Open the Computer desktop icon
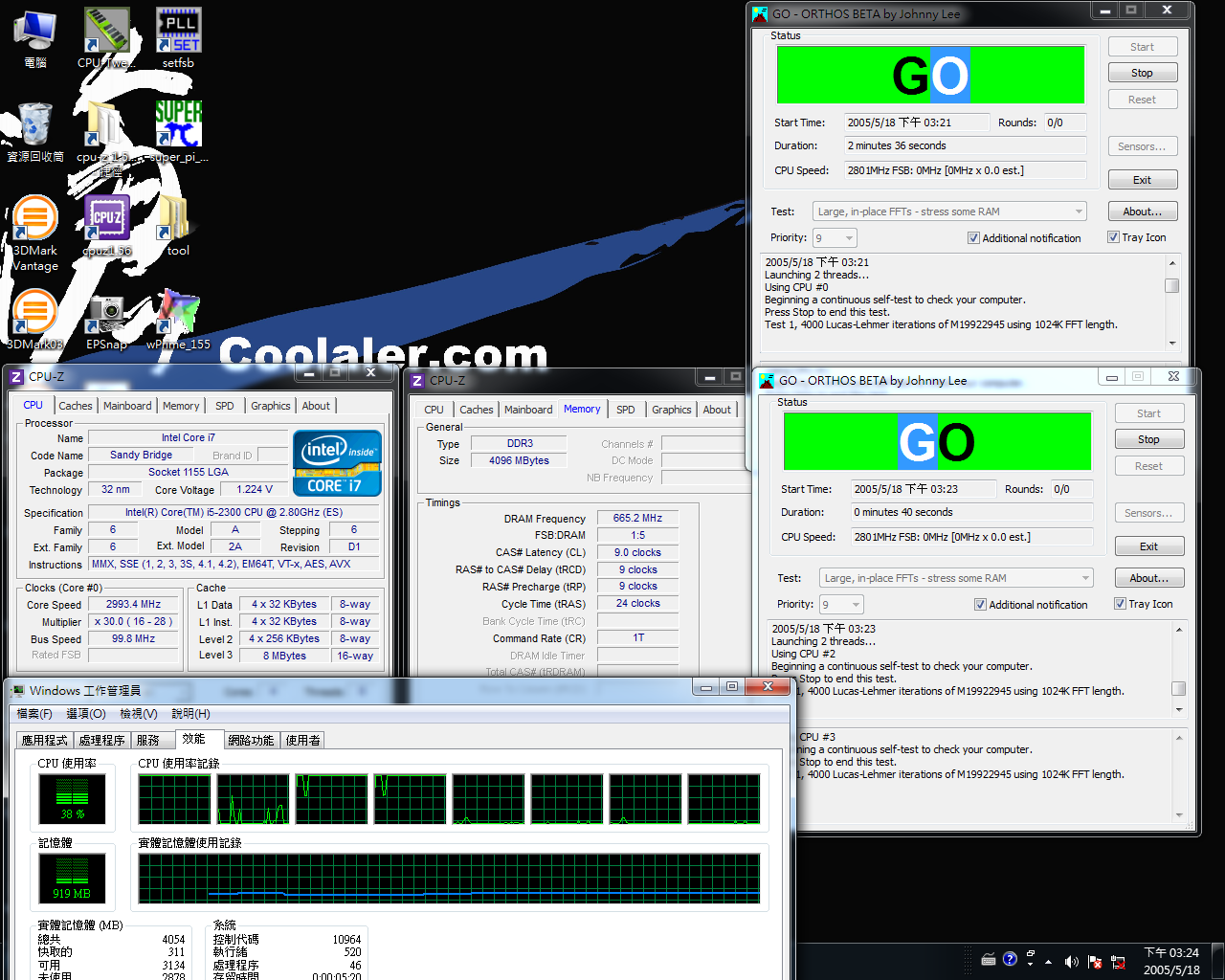 pyautogui.click(x=34, y=38)
